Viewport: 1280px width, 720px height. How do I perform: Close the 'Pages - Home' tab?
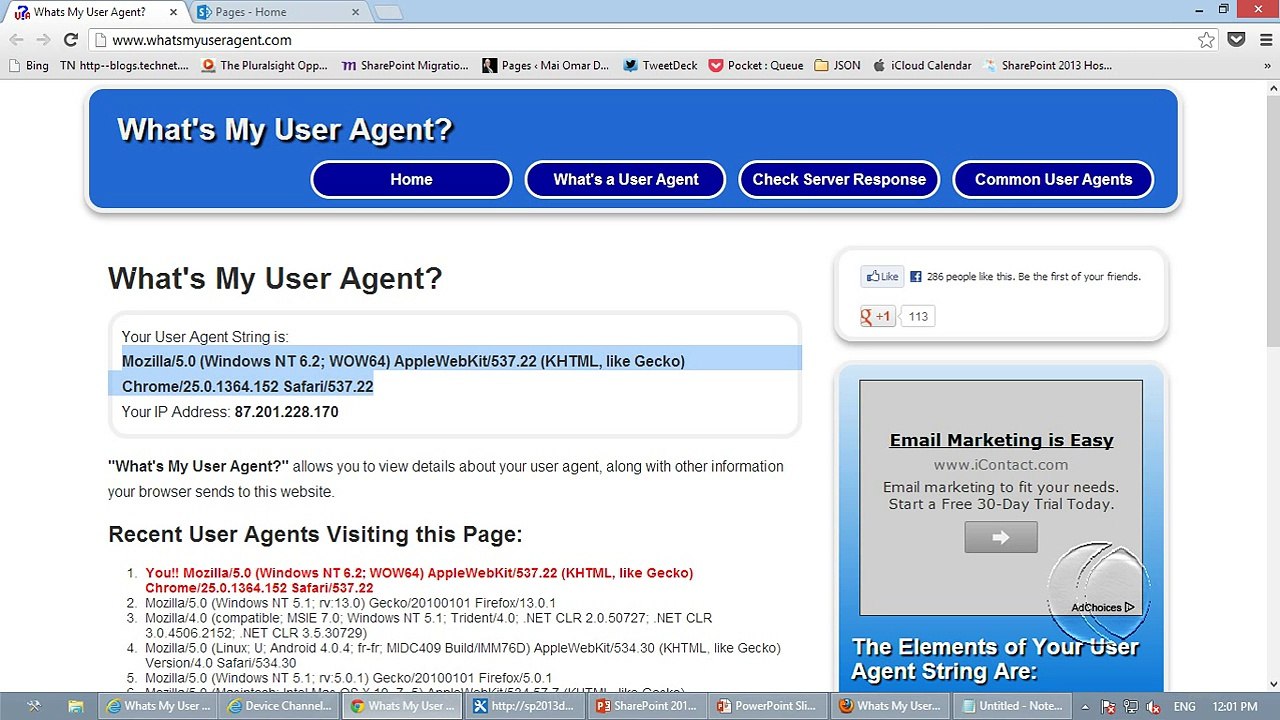click(x=355, y=12)
